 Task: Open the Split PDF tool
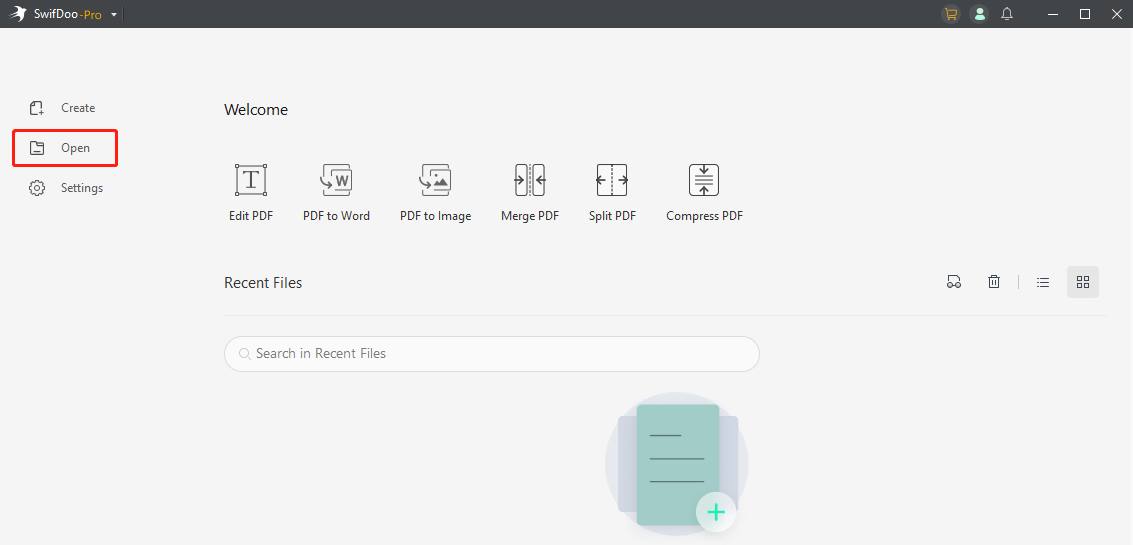coord(612,193)
